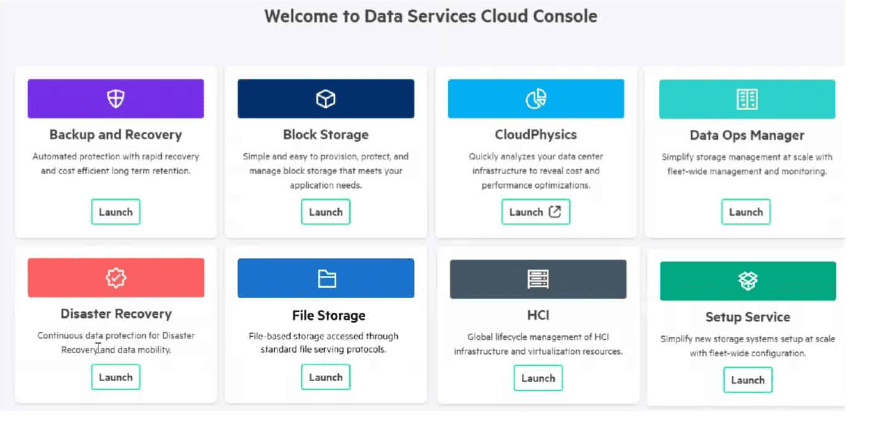Click external link icon on CloudPhysics Launch
Image resolution: width=883 pixels, height=432 pixels.
coord(555,212)
